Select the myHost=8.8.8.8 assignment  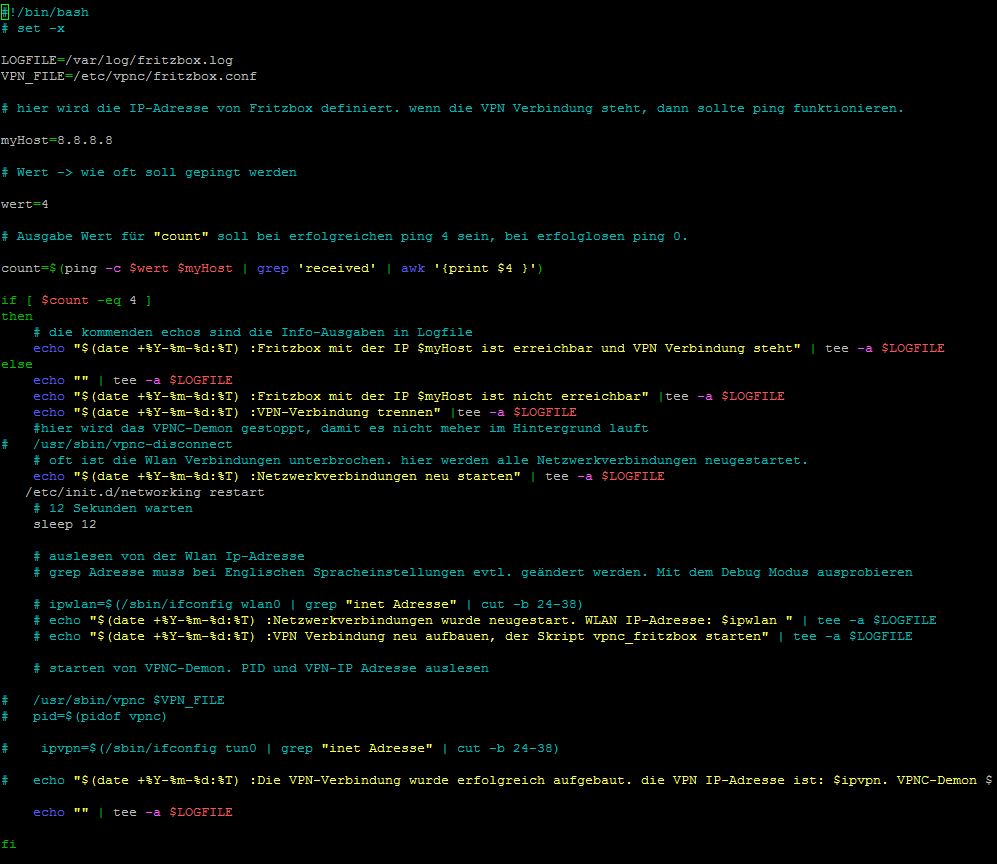click(57, 141)
